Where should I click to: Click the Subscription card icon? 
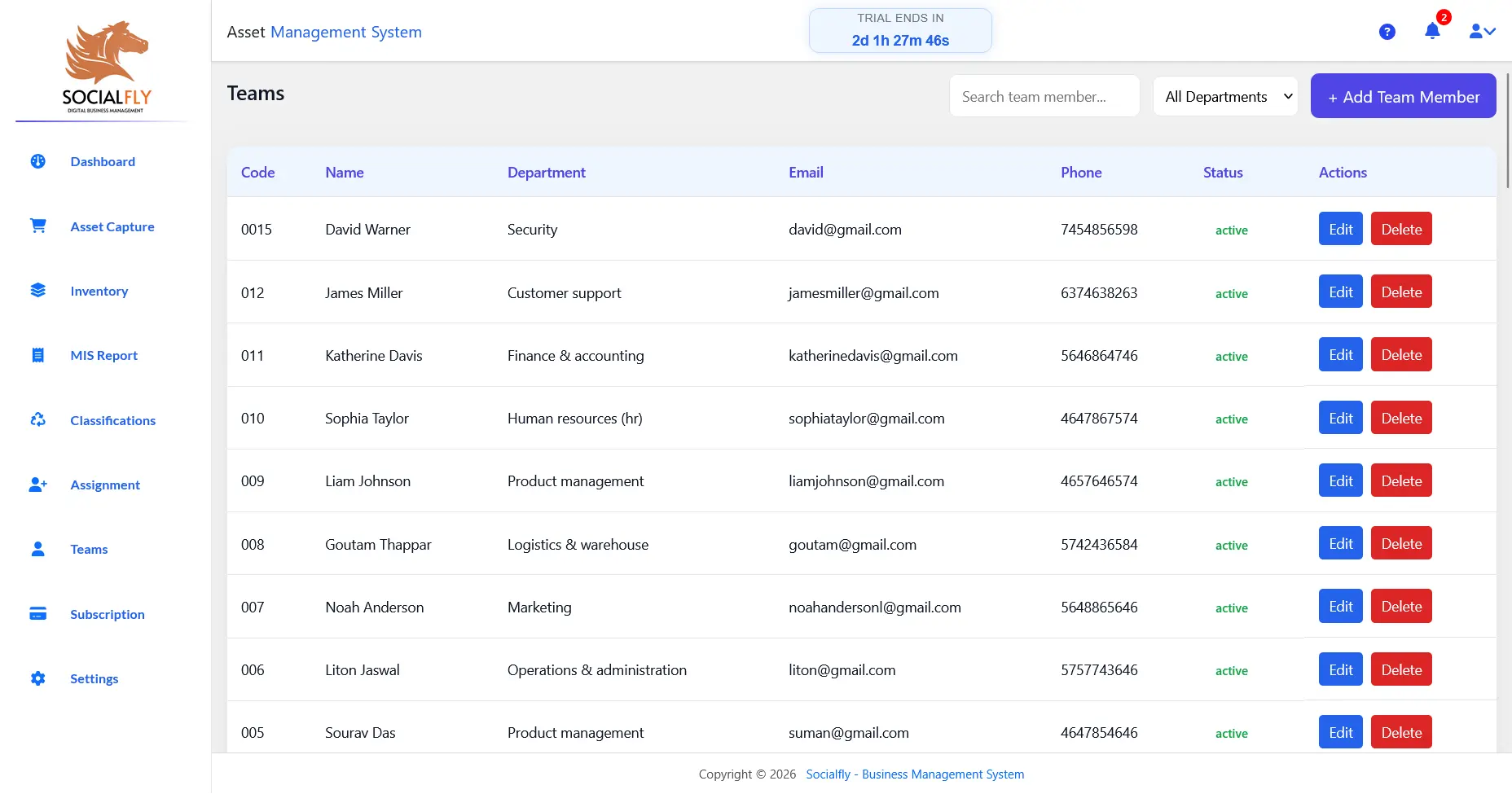pyautogui.click(x=37, y=613)
